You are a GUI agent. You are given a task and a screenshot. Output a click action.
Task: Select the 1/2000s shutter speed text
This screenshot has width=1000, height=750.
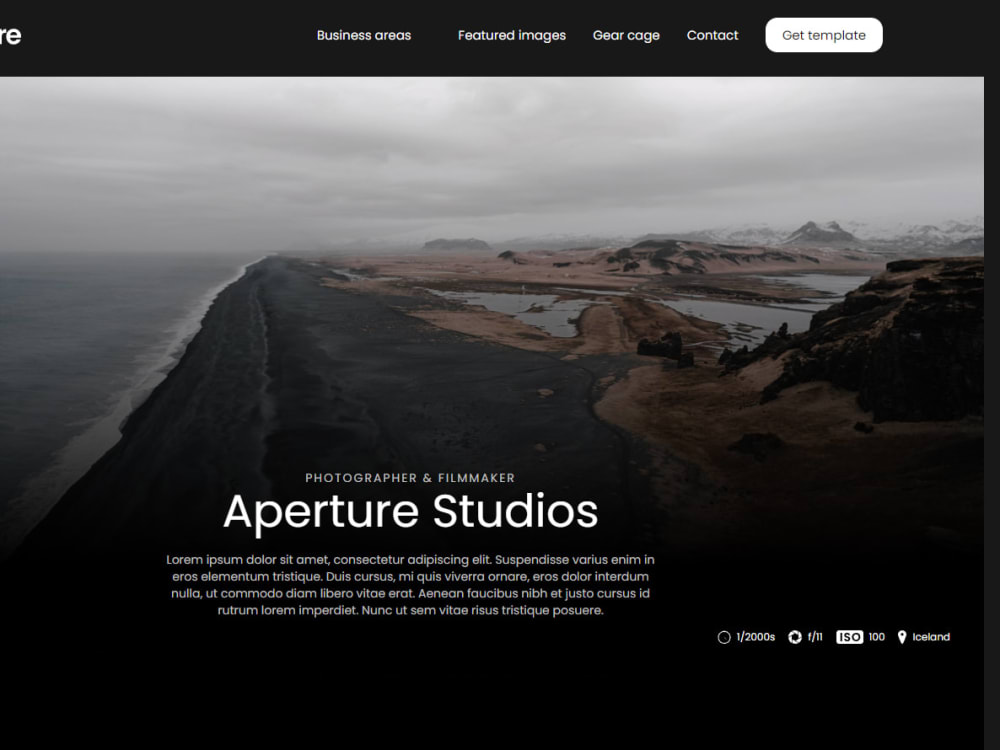pos(755,637)
